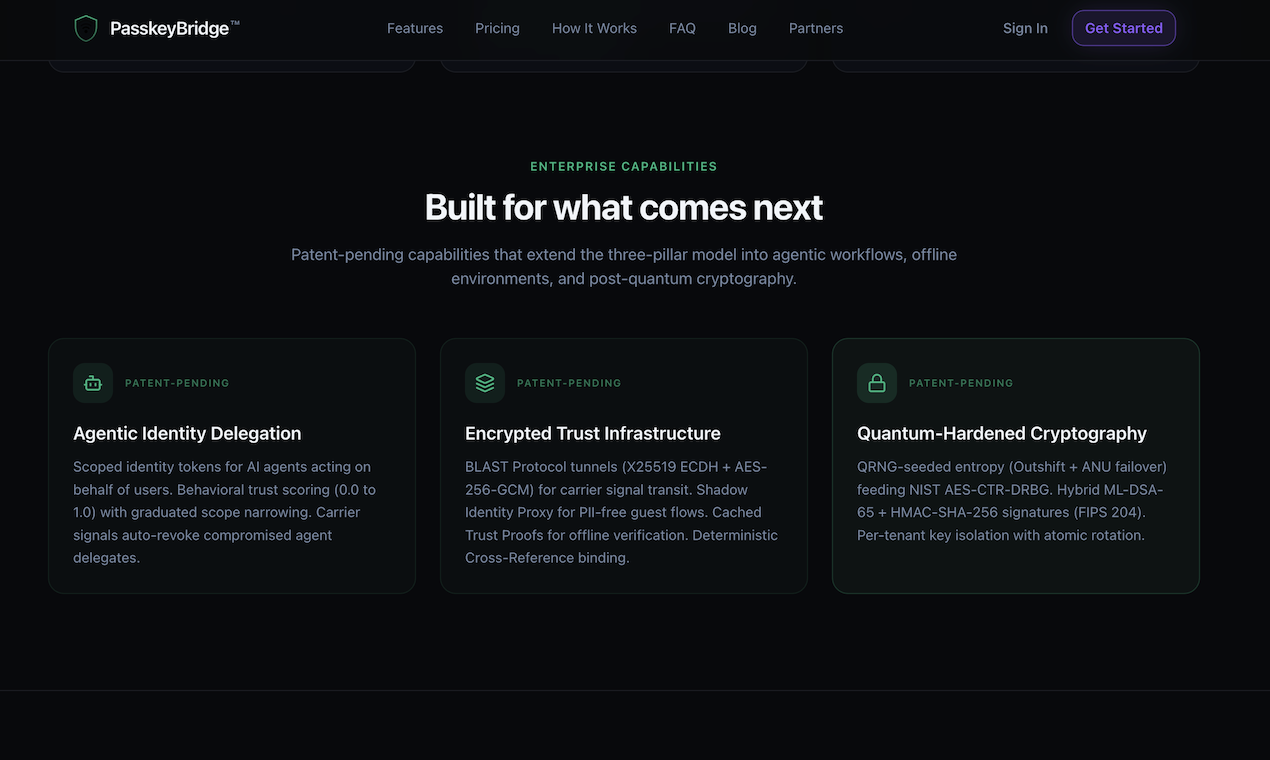Click the Encrypted Trust Infrastructure heading

click(x=592, y=432)
